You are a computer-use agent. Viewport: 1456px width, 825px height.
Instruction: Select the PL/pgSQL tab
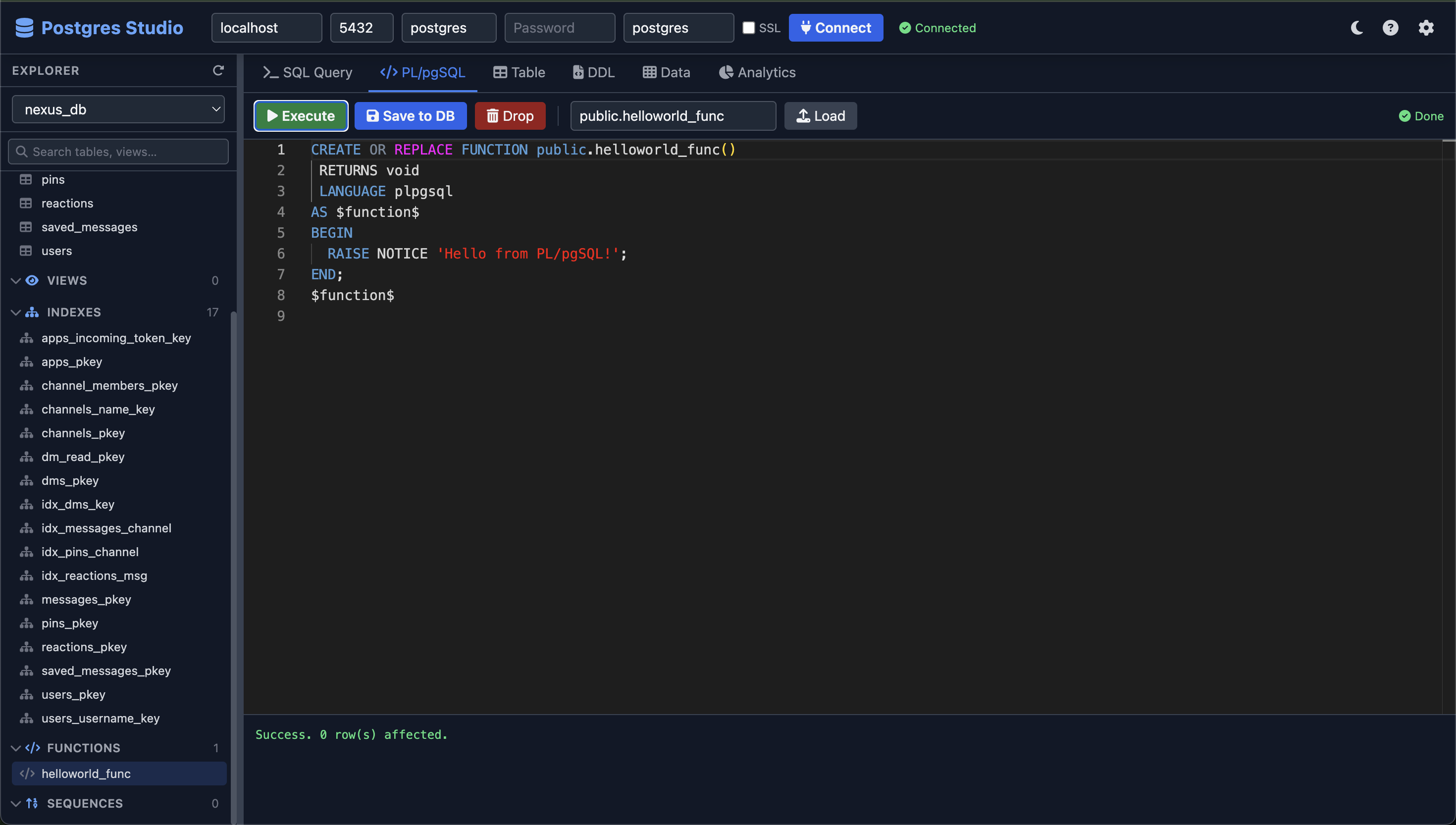point(422,72)
